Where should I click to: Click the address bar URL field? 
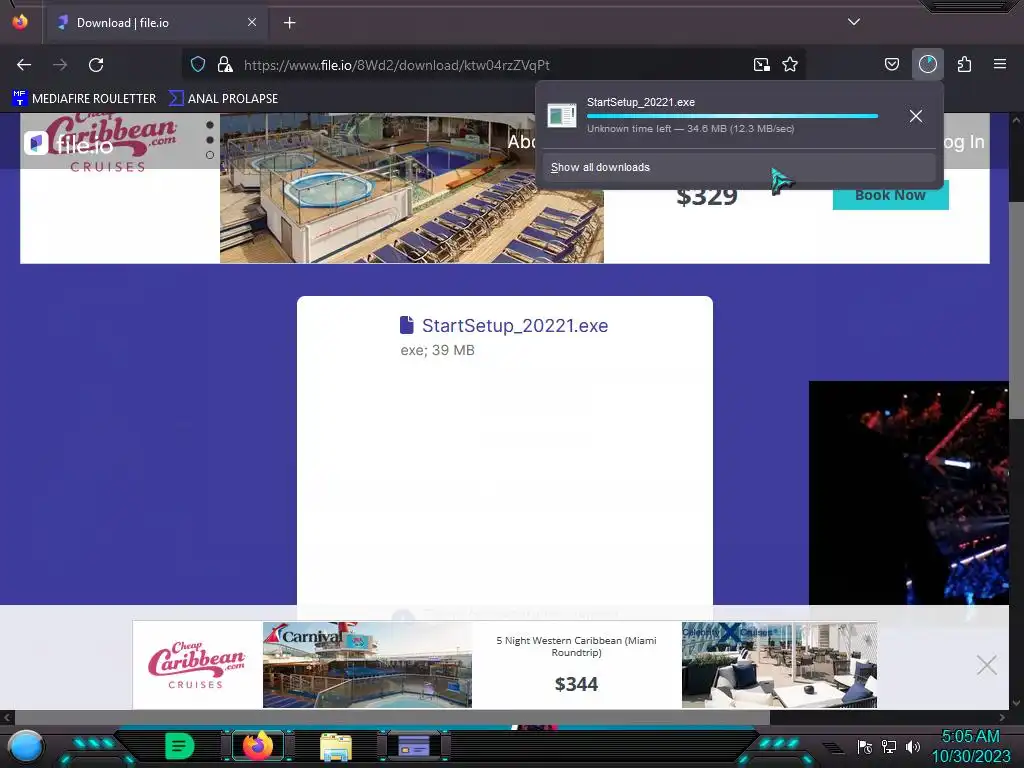point(493,65)
